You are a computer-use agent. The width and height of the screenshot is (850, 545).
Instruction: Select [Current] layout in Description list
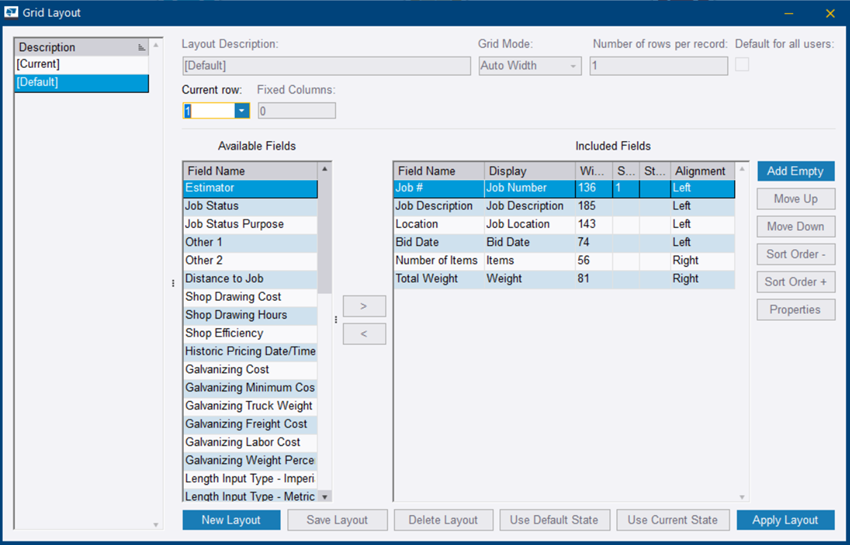80,65
